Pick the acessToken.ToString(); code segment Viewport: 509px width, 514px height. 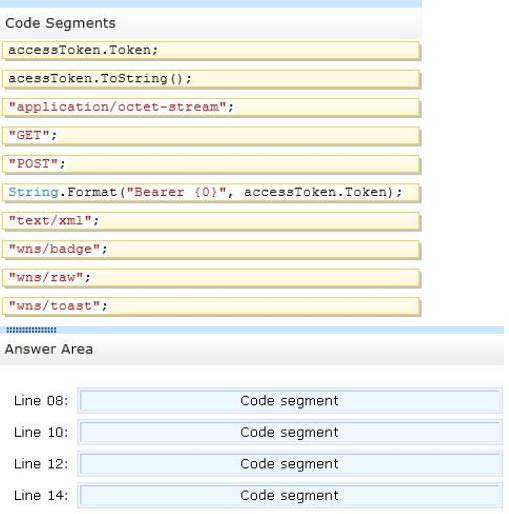click(211, 79)
